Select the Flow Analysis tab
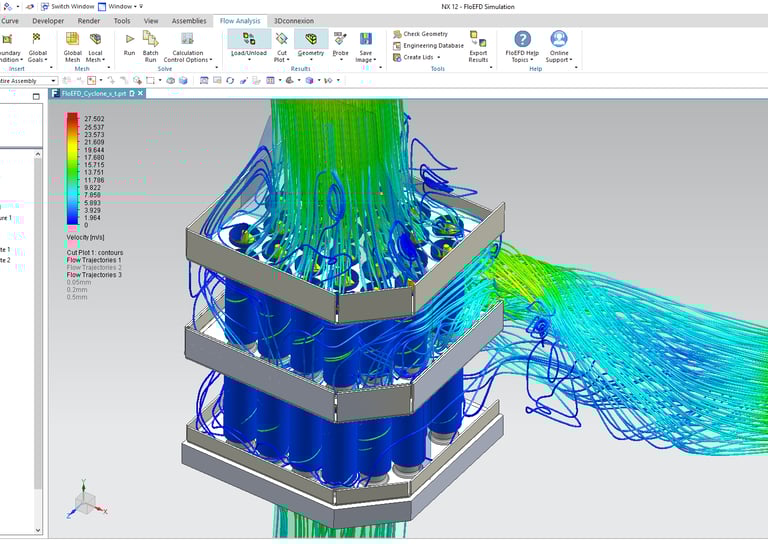This screenshot has height=550, width=768. tap(240, 21)
